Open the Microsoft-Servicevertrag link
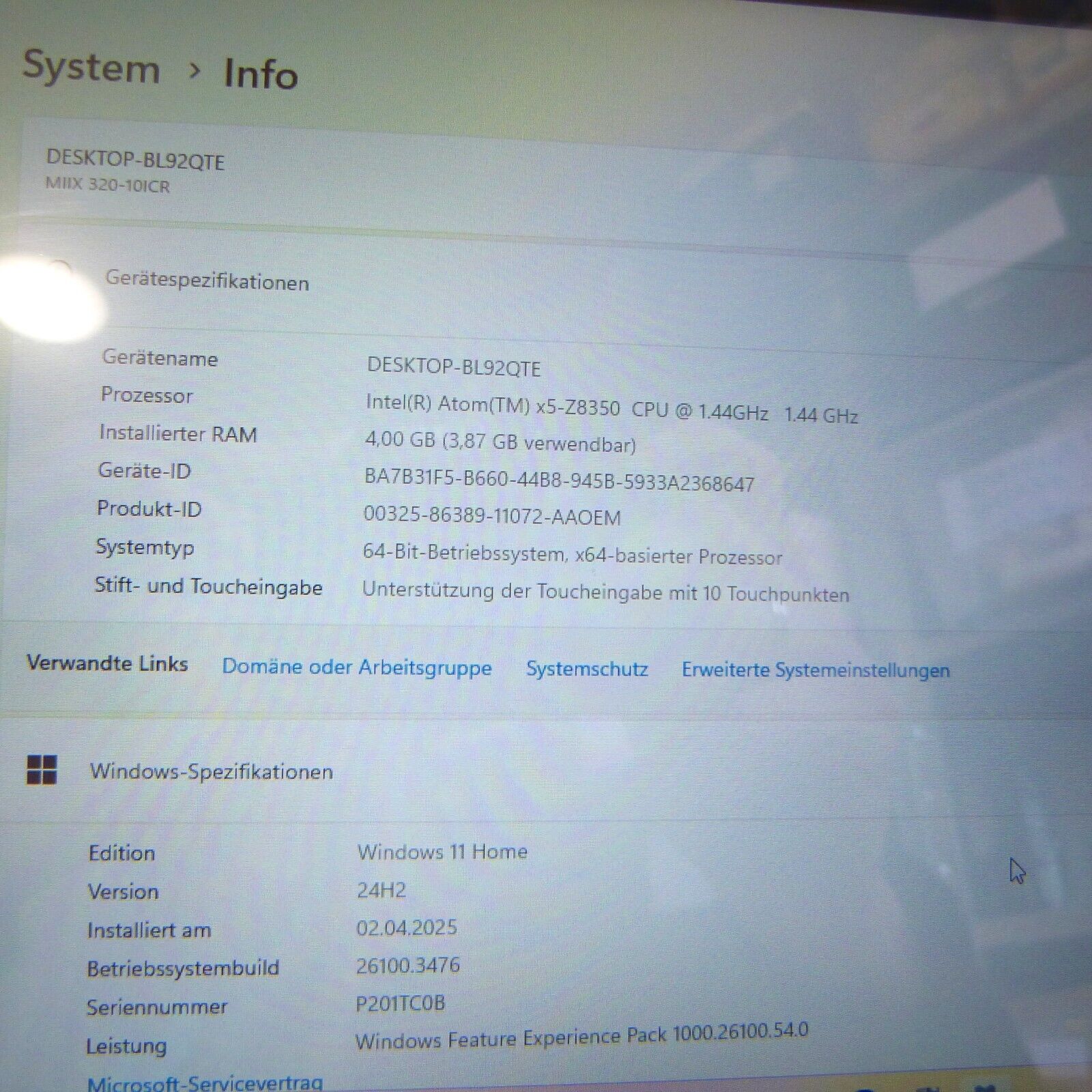Image resolution: width=1092 pixels, height=1092 pixels. point(205,1083)
